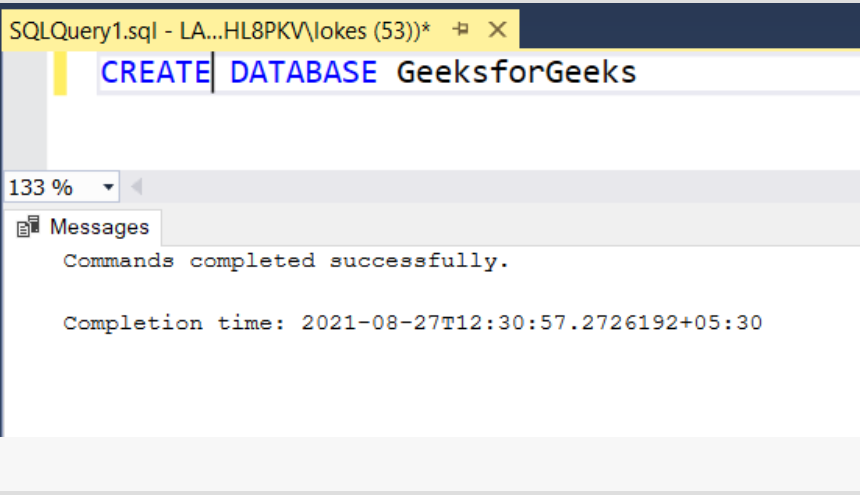Image resolution: width=860 pixels, height=496 pixels.
Task: Click the horizontal scroll left arrow
Action: pos(136,187)
